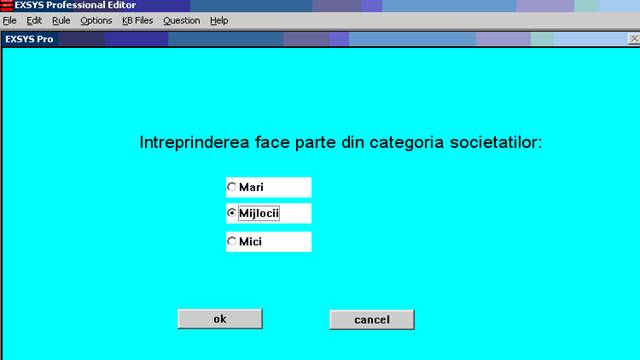This screenshot has height=360, width=640.
Task: Click the Intreprinderea face parte question text
Action: 341,142
